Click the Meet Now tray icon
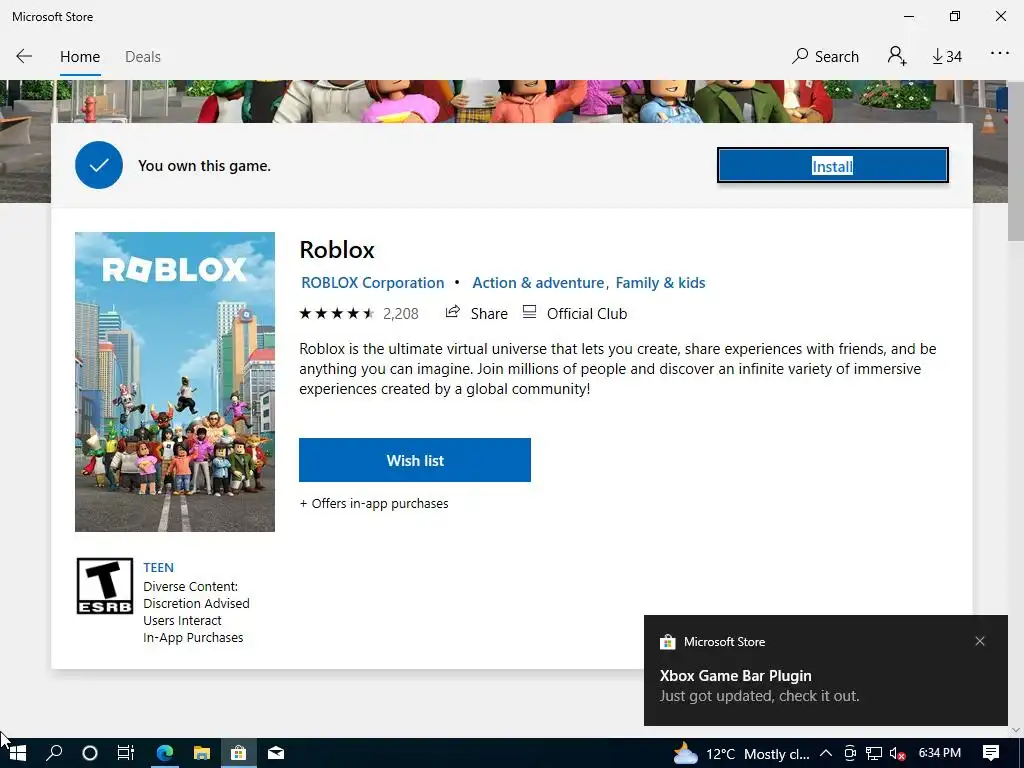1024x768 pixels. 850,754
